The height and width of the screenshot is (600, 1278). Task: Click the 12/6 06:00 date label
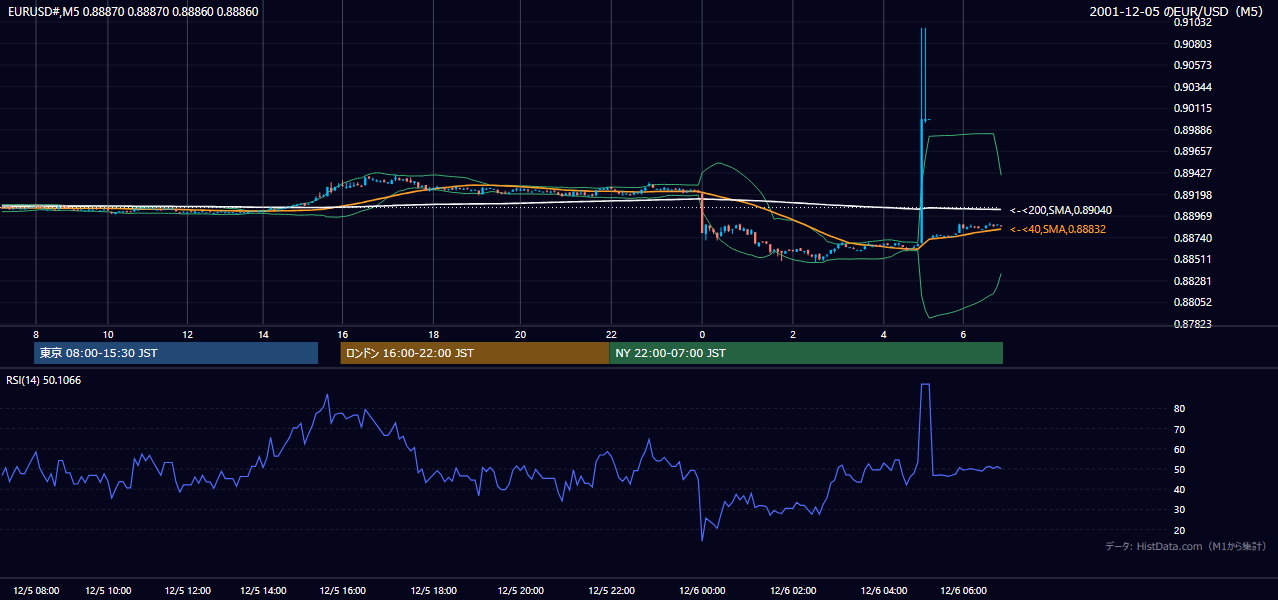point(964,590)
